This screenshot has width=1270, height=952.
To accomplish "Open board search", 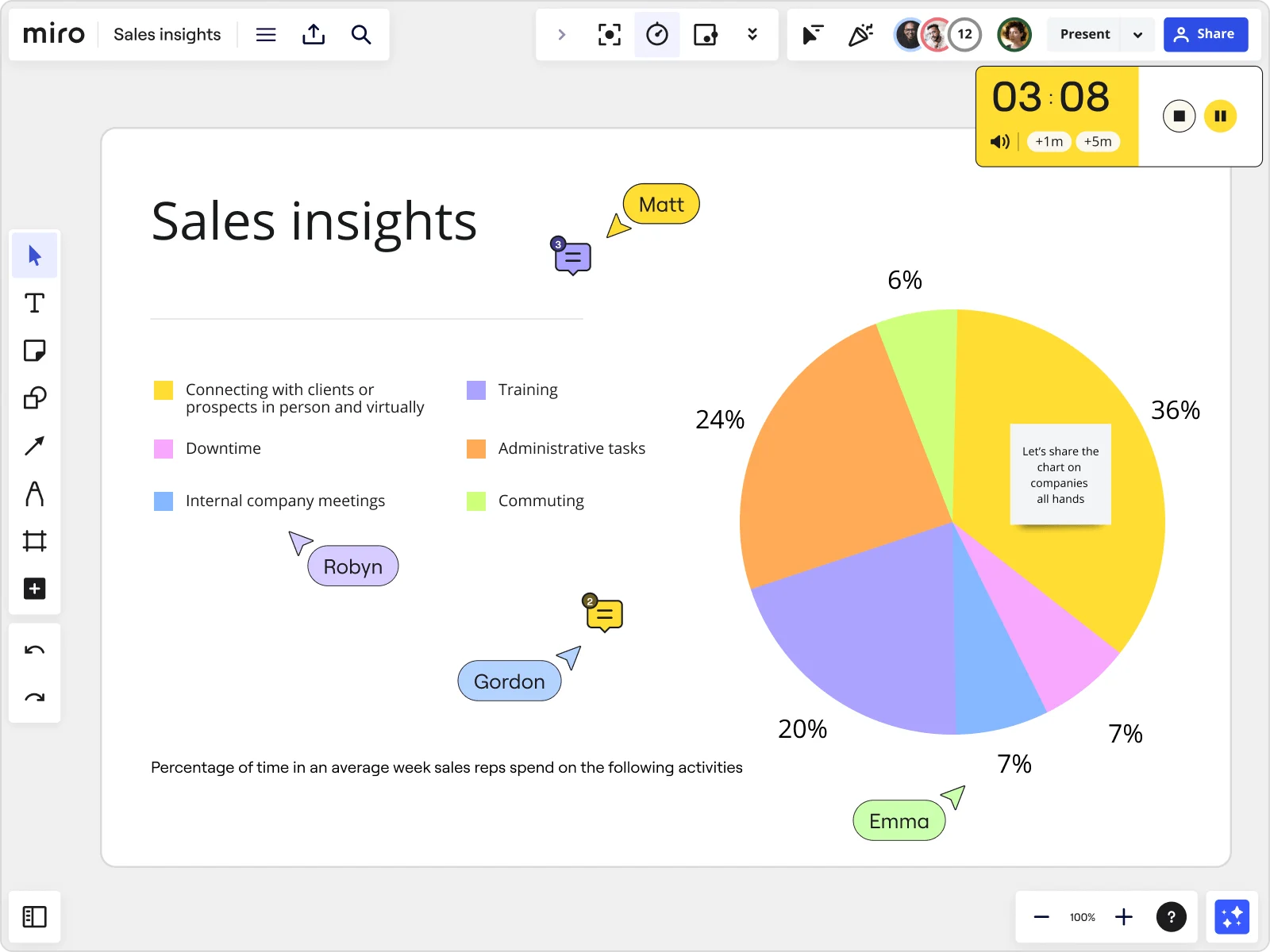I will point(361,34).
